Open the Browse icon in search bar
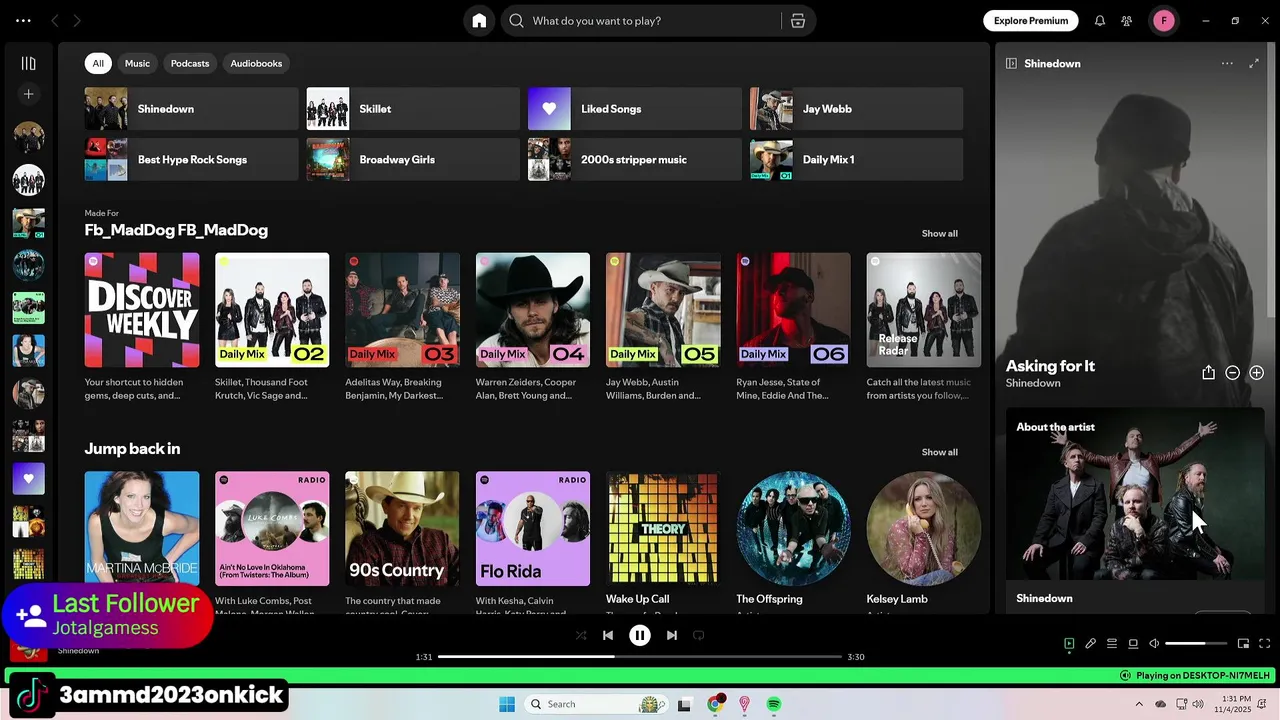The image size is (1280, 720). click(798, 21)
